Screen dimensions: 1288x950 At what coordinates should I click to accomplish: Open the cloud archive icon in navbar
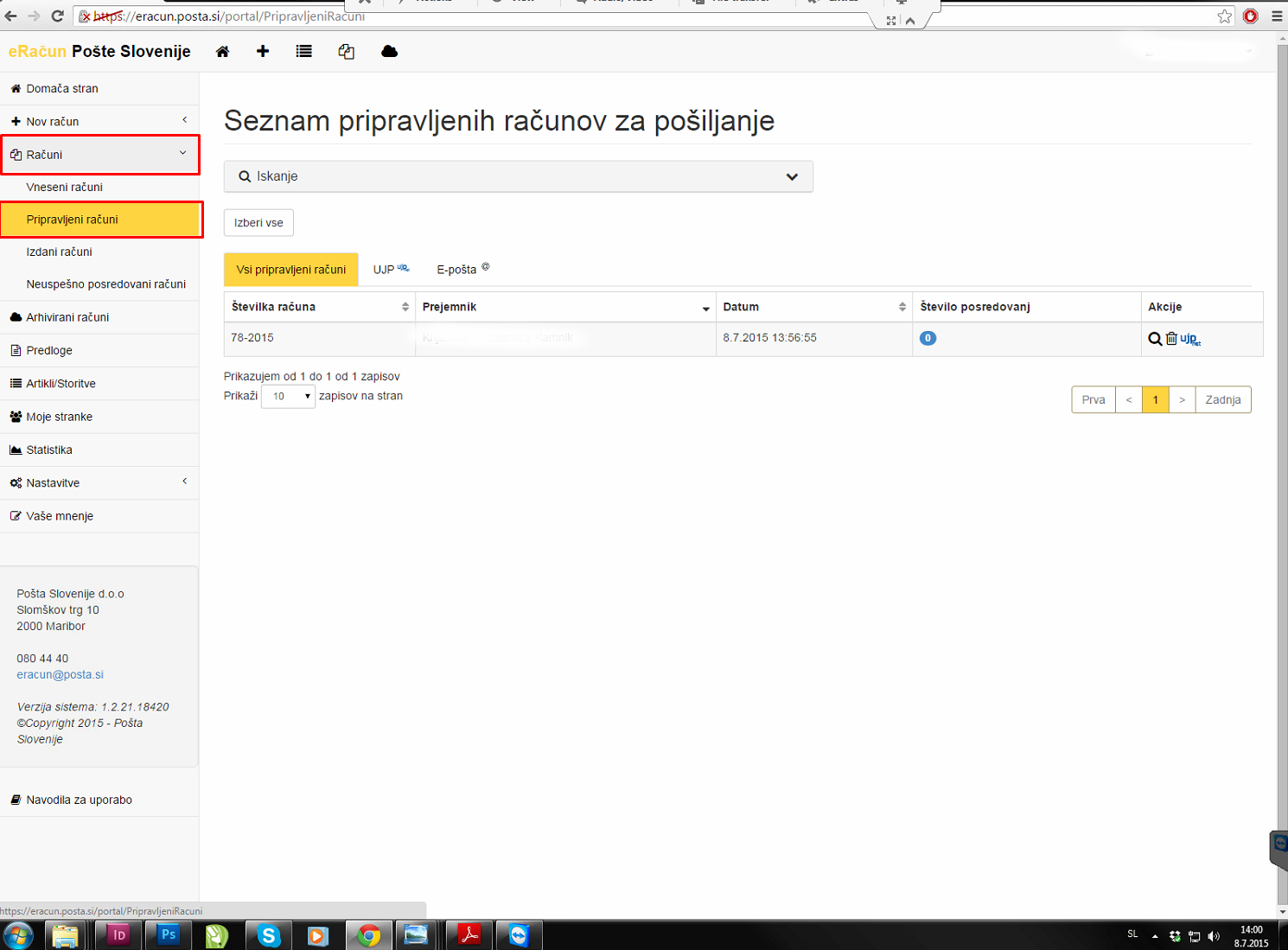pos(389,51)
